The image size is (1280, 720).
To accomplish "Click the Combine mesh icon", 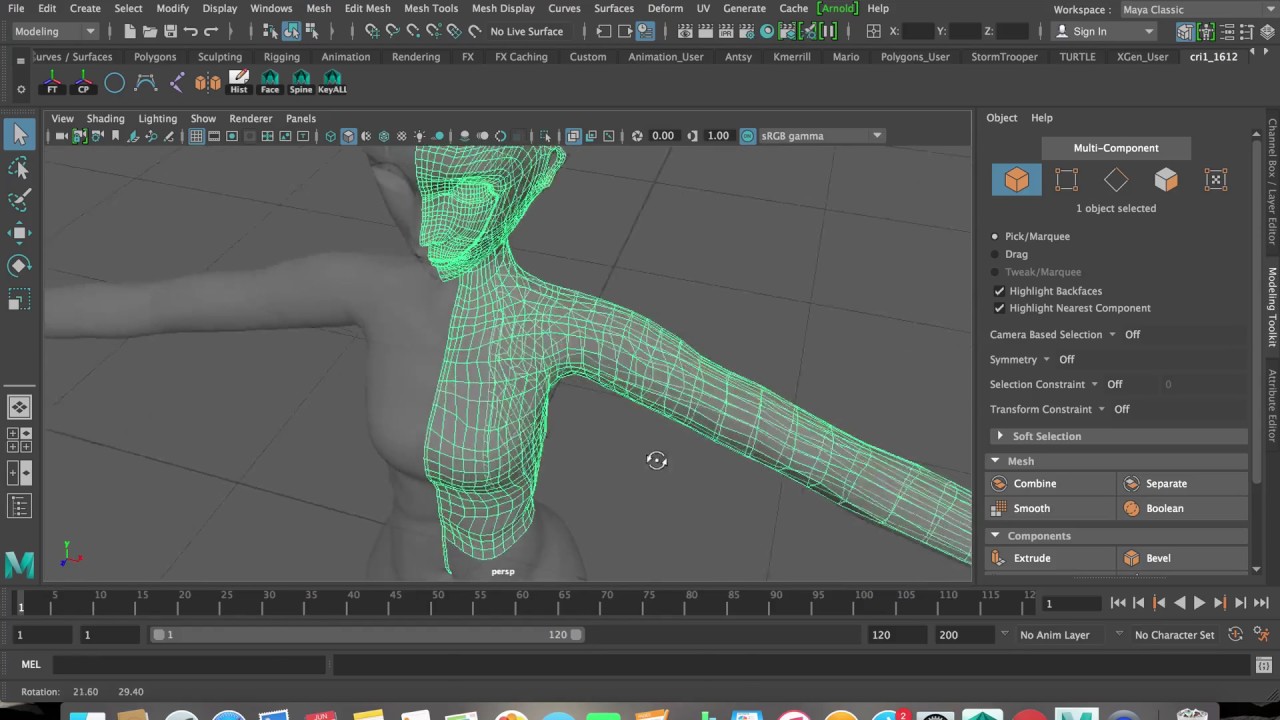I will (x=999, y=483).
